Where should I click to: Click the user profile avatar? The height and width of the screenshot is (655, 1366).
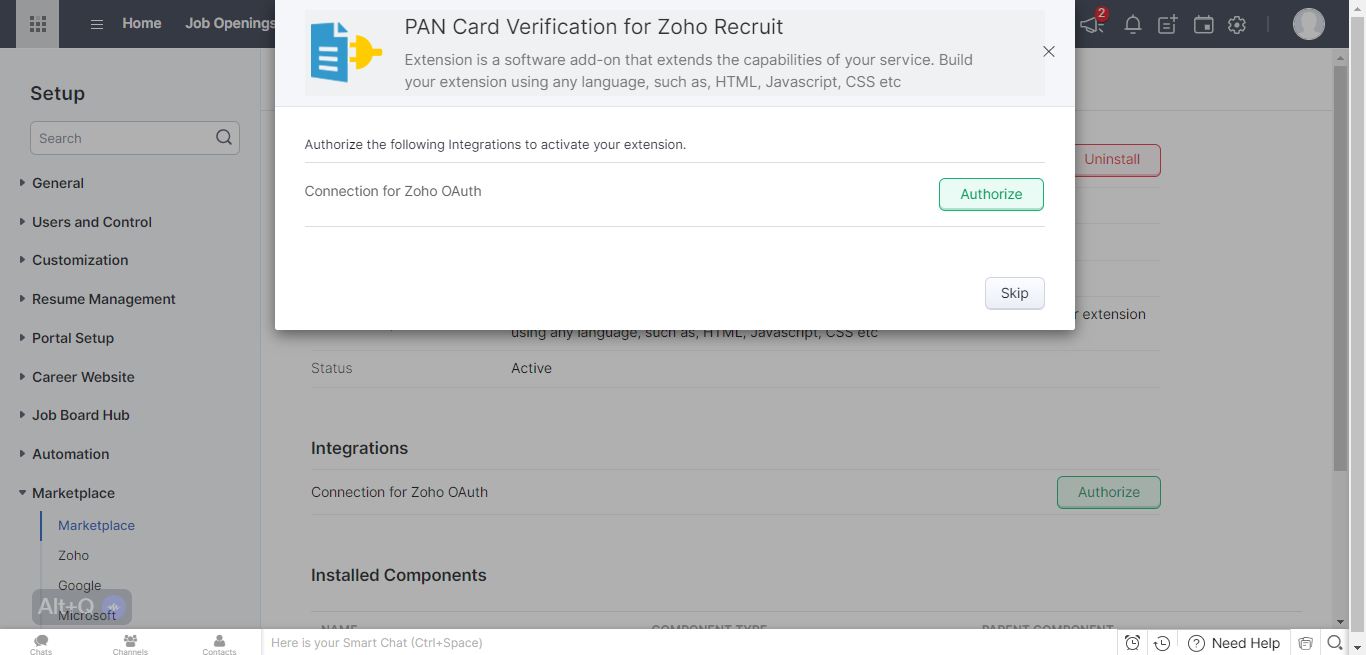[1309, 24]
